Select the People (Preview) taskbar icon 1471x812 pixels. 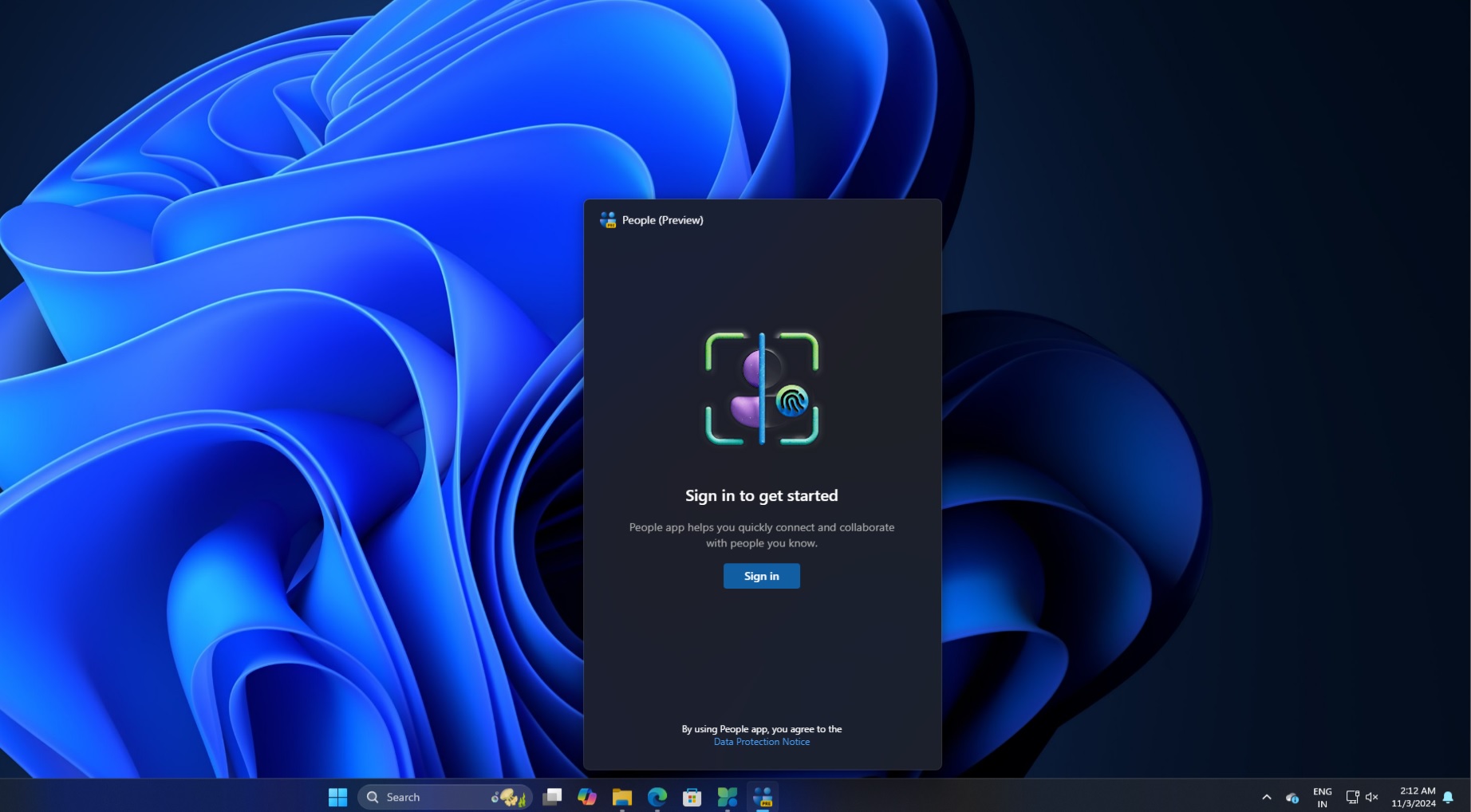762,797
